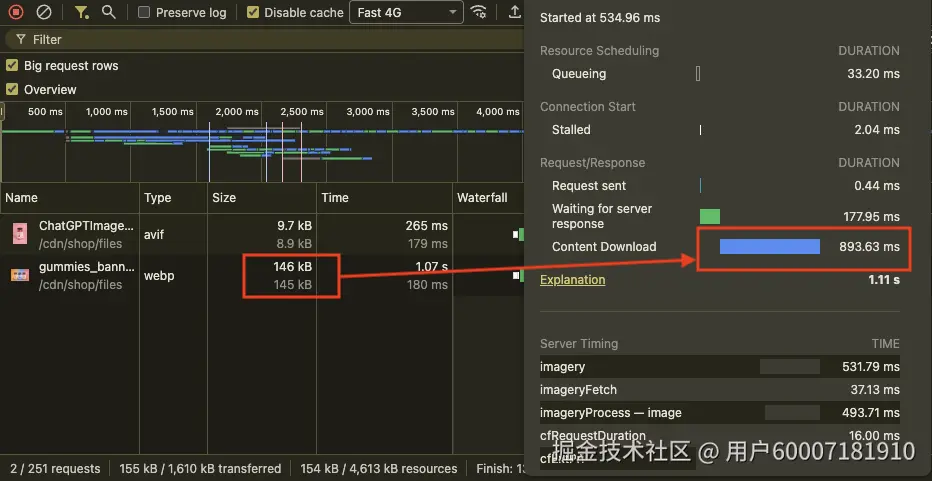932x481 pixels.
Task: Click the 2 / 251 requests status
Action: click(x=55, y=469)
